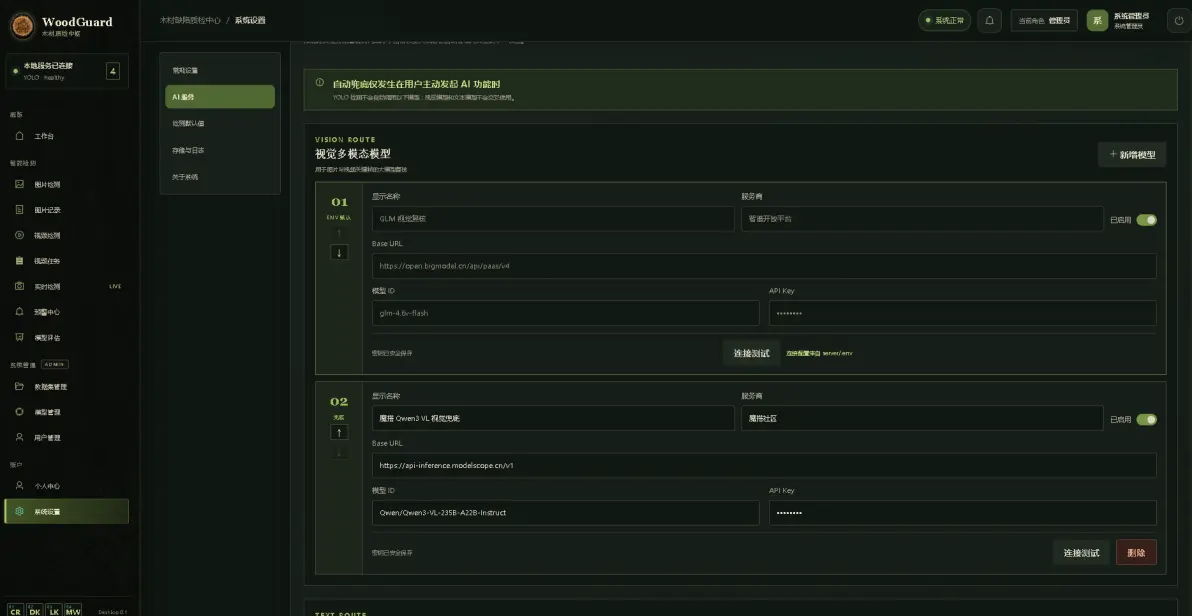Toggle the 已启用 switch for model 01
This screenshot has width=1192, height=616.
pos(1146,220)
